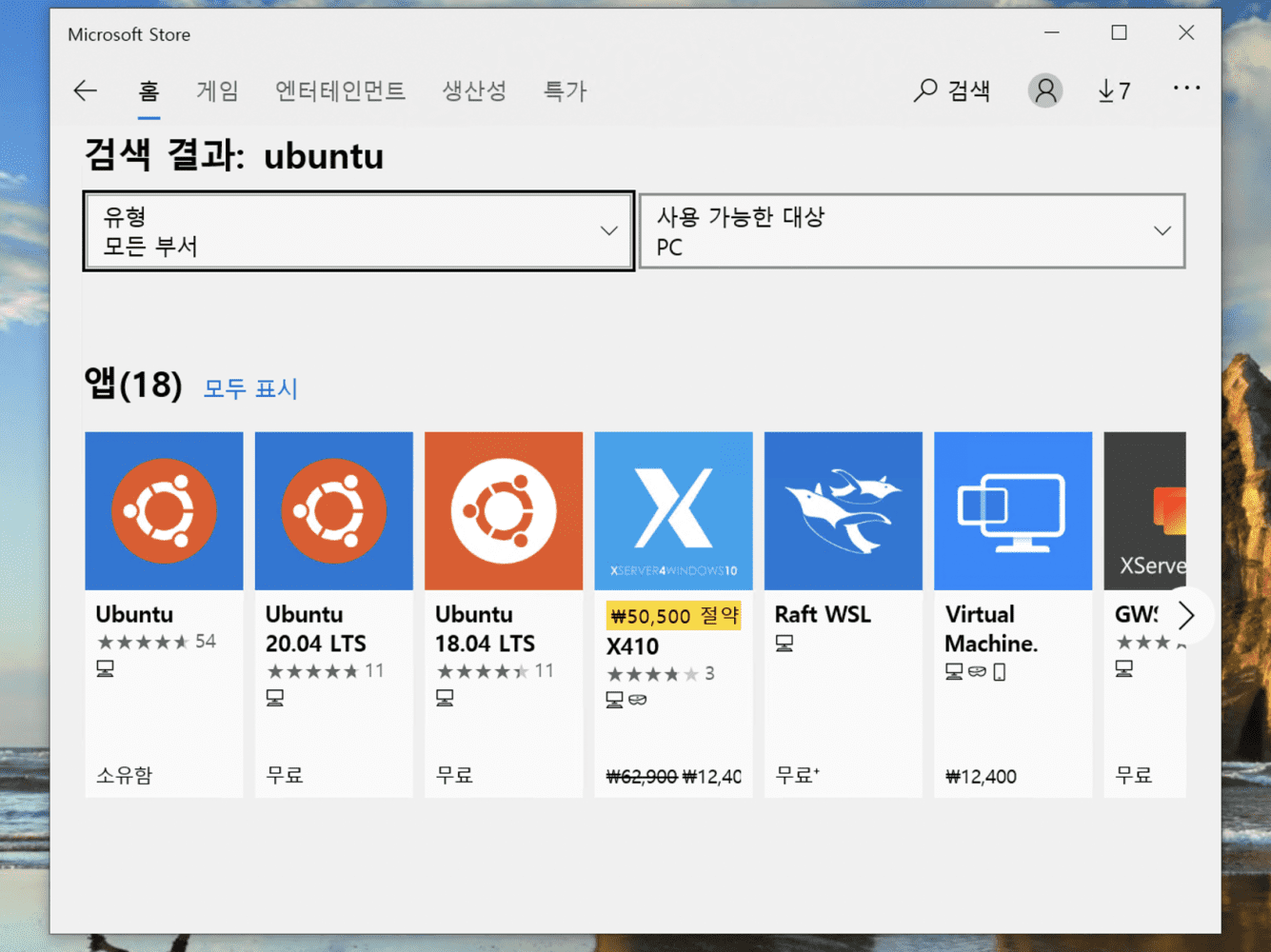Click the ₩50,500 절약 savings badge
The height and width of the screenshot is (952, 1271).
674,616
